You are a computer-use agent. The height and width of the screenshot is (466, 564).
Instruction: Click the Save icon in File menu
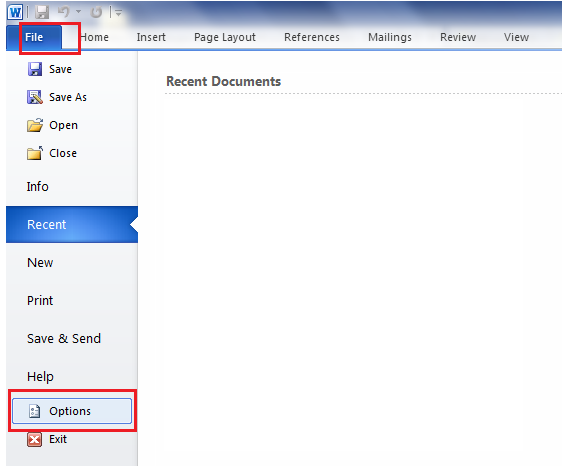[35, 69]
